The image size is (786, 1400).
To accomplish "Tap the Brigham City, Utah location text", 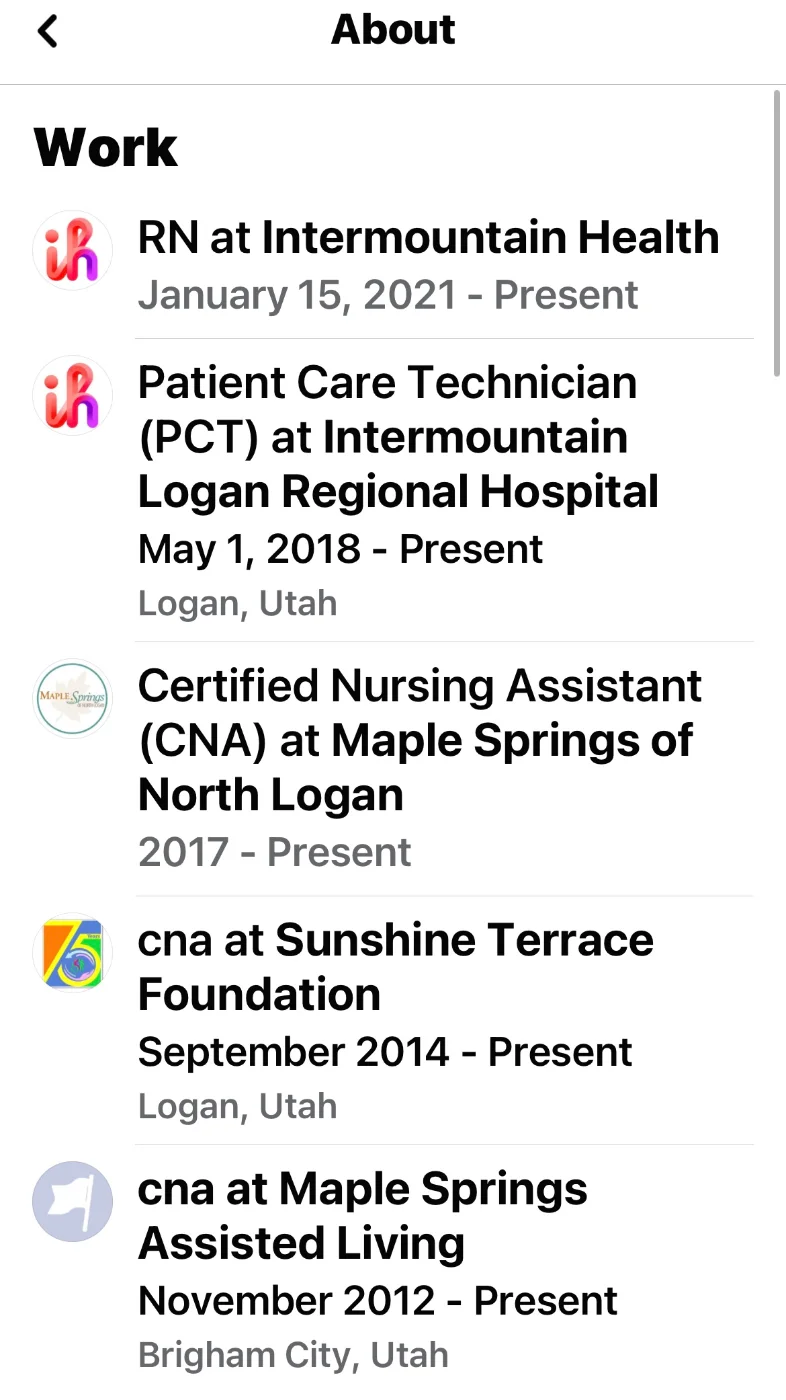I will click(x=293, y=1355).
